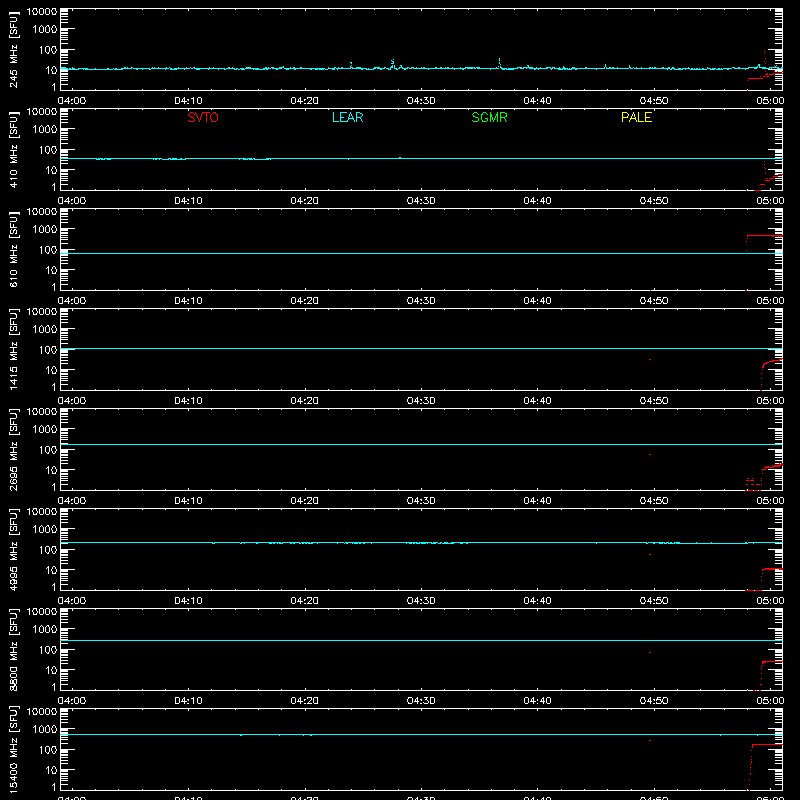
Task: Click the cyan LEAR station legend label
Action: (347, 117)
